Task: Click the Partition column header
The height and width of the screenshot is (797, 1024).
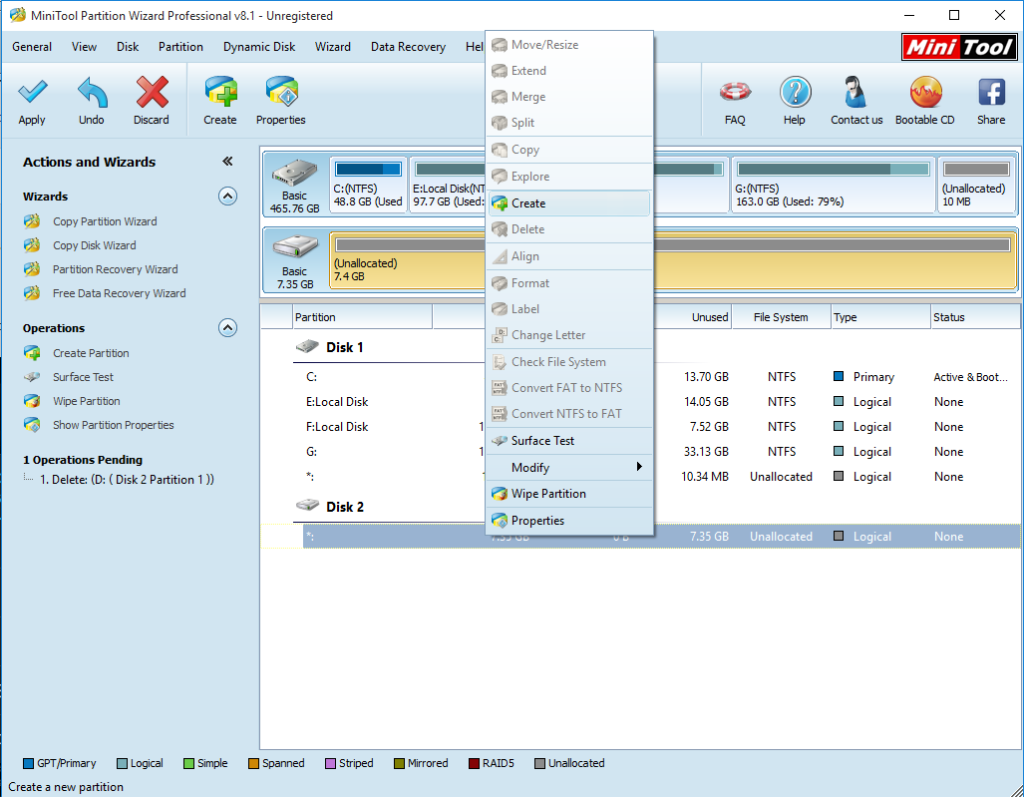Action: click(362, 317)
